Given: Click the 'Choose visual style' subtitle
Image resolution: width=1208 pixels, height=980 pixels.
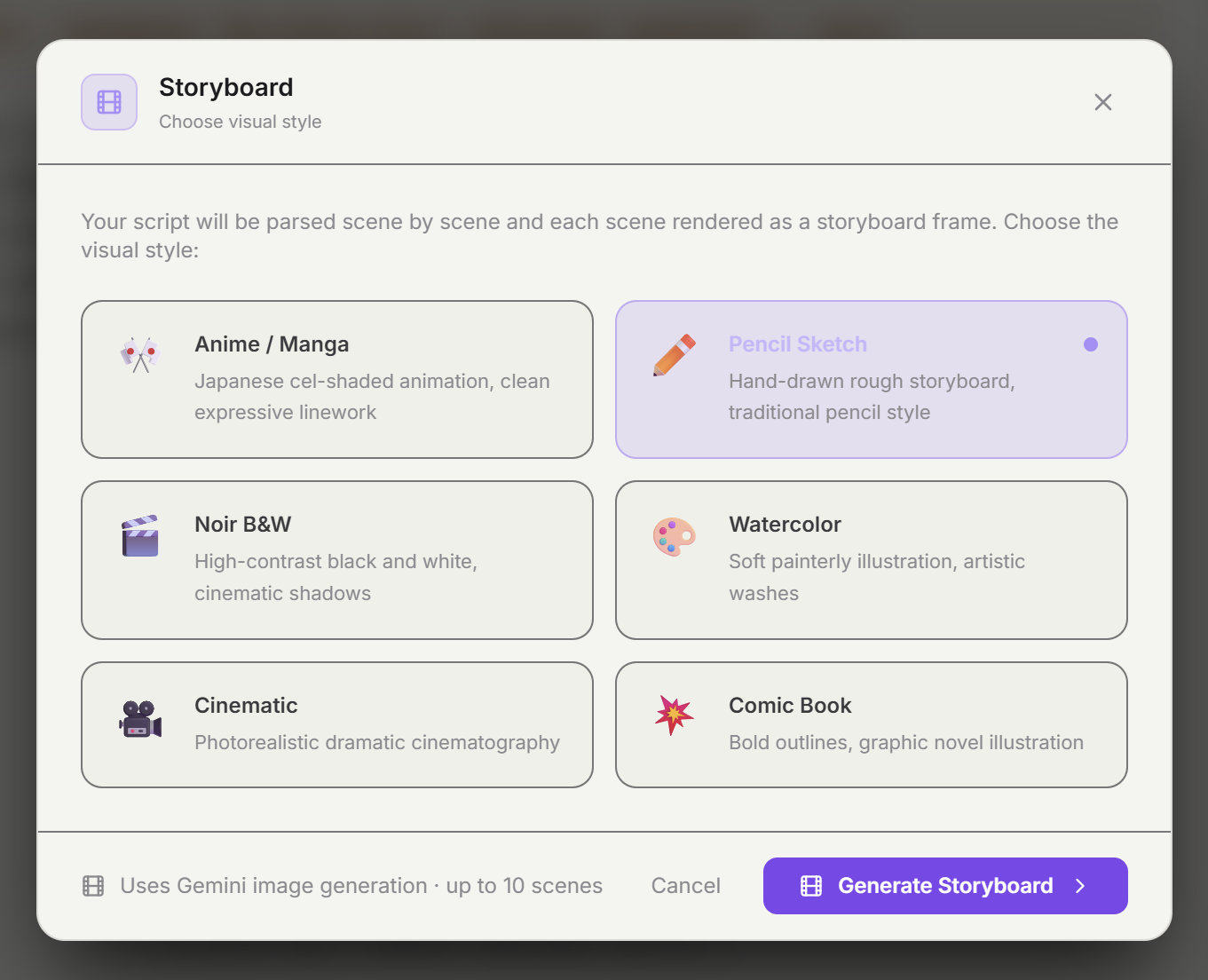Looking at the screenshot, I should click(241, 122).
